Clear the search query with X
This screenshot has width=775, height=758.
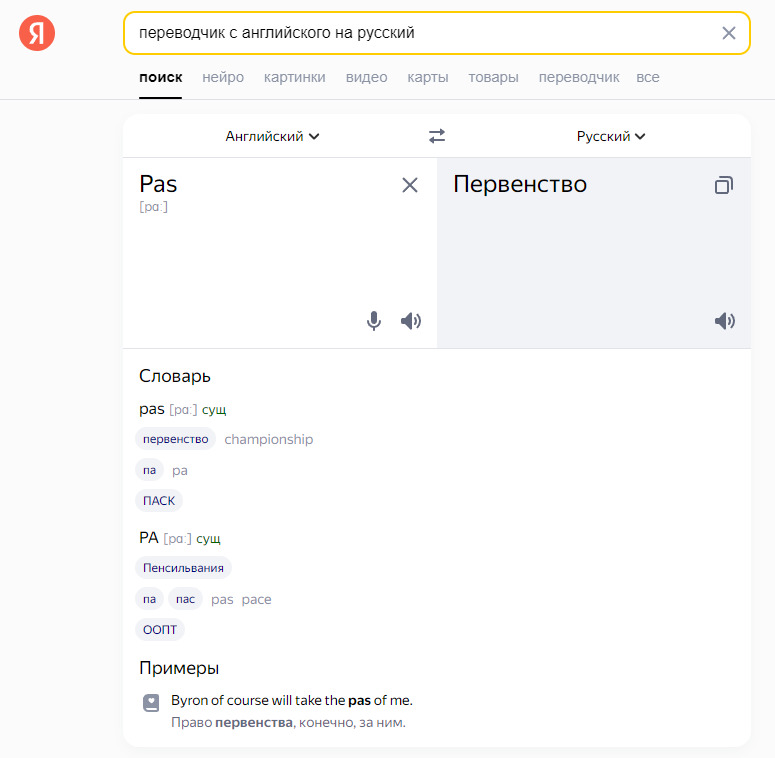click(x=729, y=33)
